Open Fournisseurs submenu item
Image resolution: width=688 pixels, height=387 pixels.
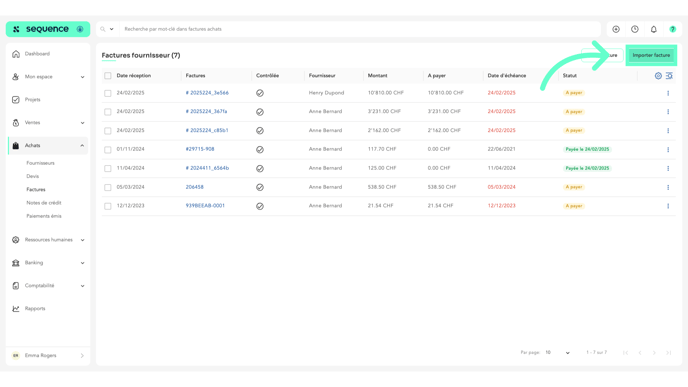click(40, 163)
